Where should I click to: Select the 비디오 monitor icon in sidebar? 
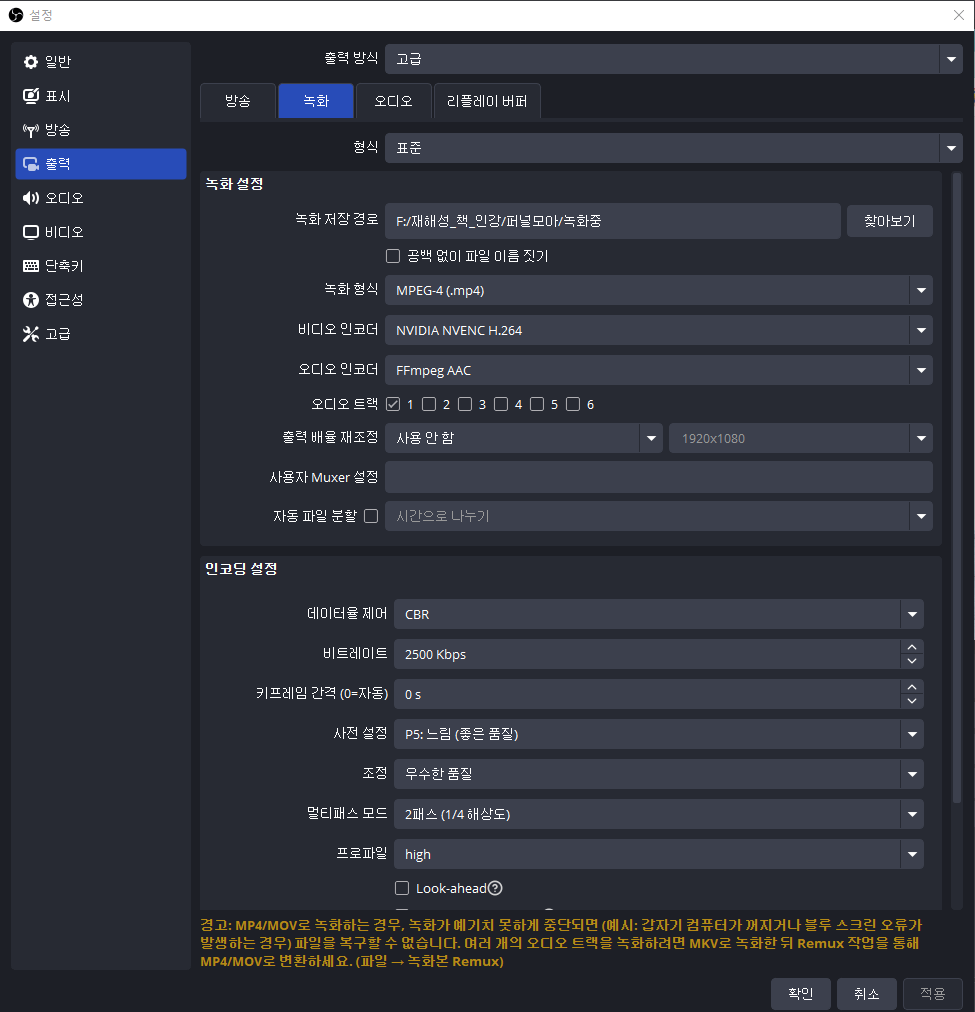point(30,232)
